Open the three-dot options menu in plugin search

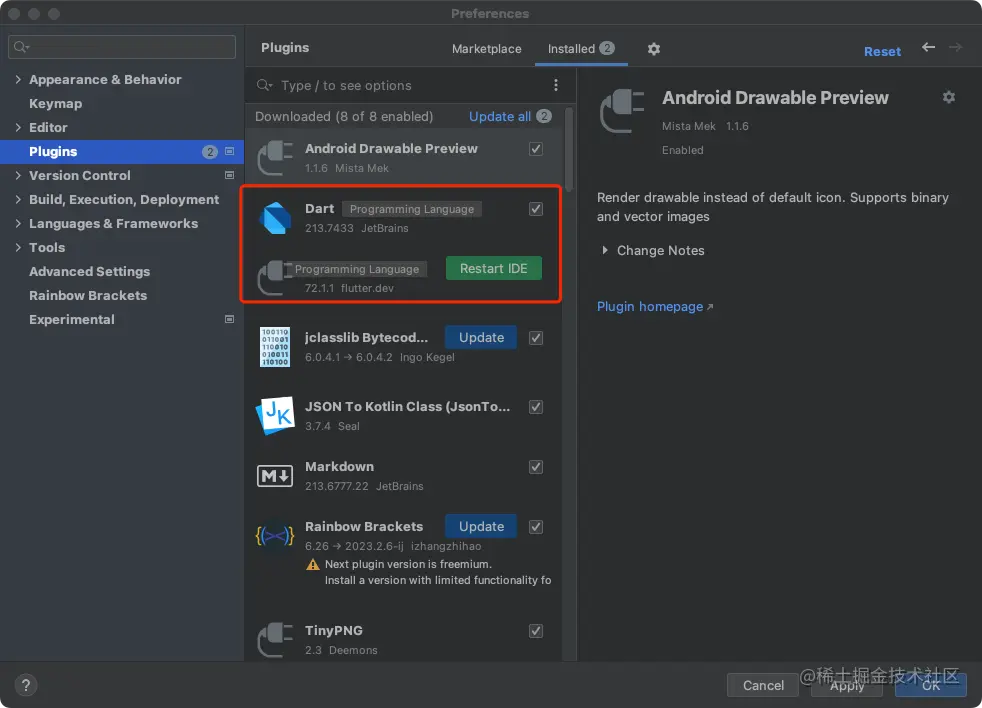[x=556, y=85]
